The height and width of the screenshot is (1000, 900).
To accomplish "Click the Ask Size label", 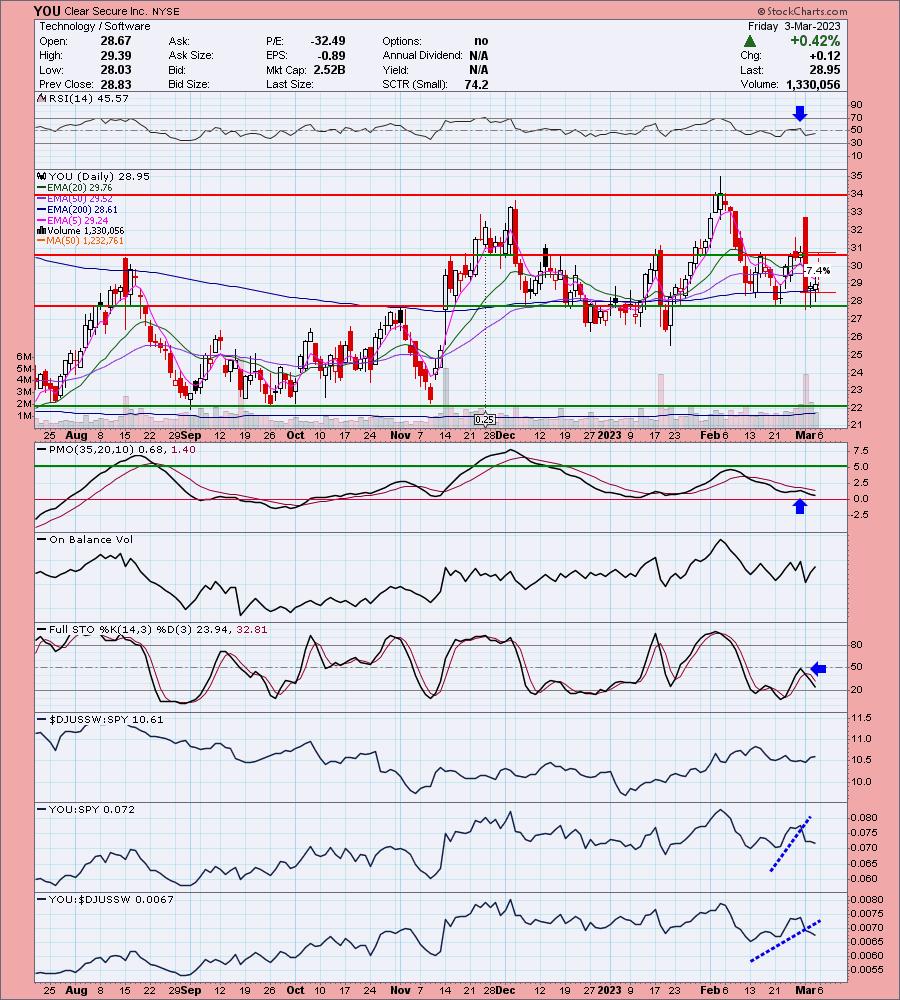I will point(191,55).
